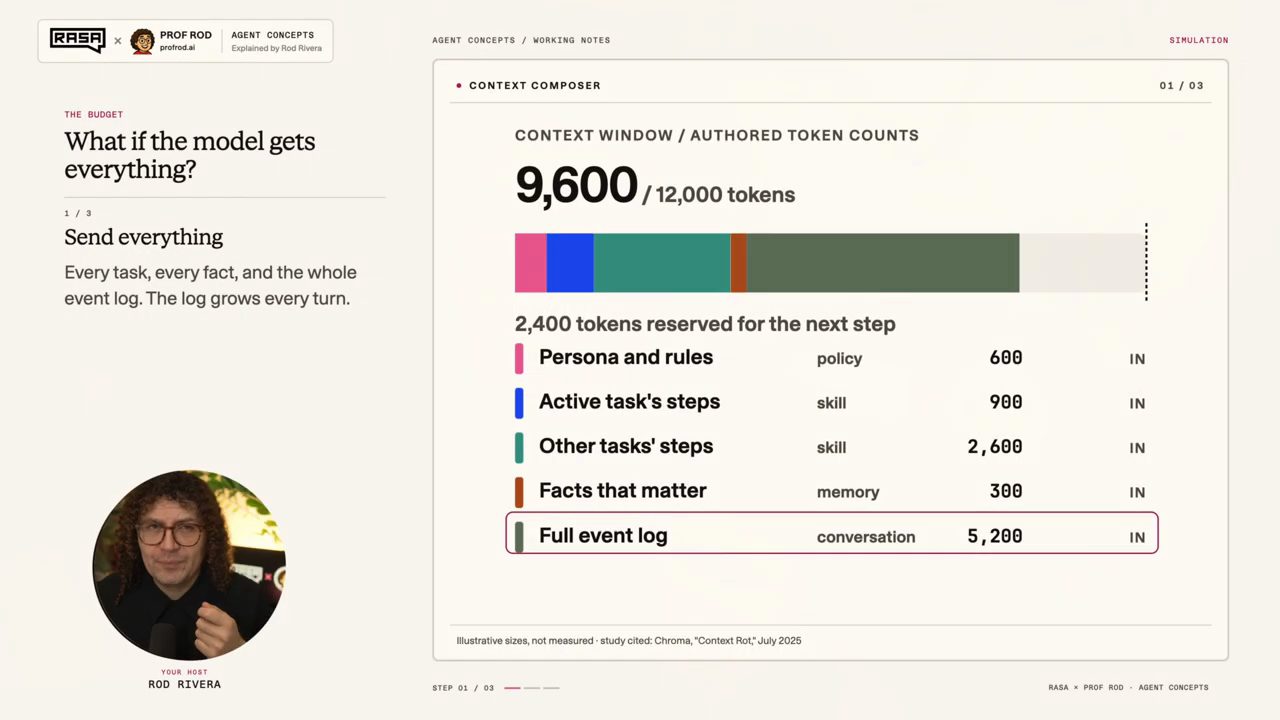The height and width of the screenshot is (720, 1280).
Task: Toggle the IN state for Other tasks' steps
Action: pos(1137,448)
